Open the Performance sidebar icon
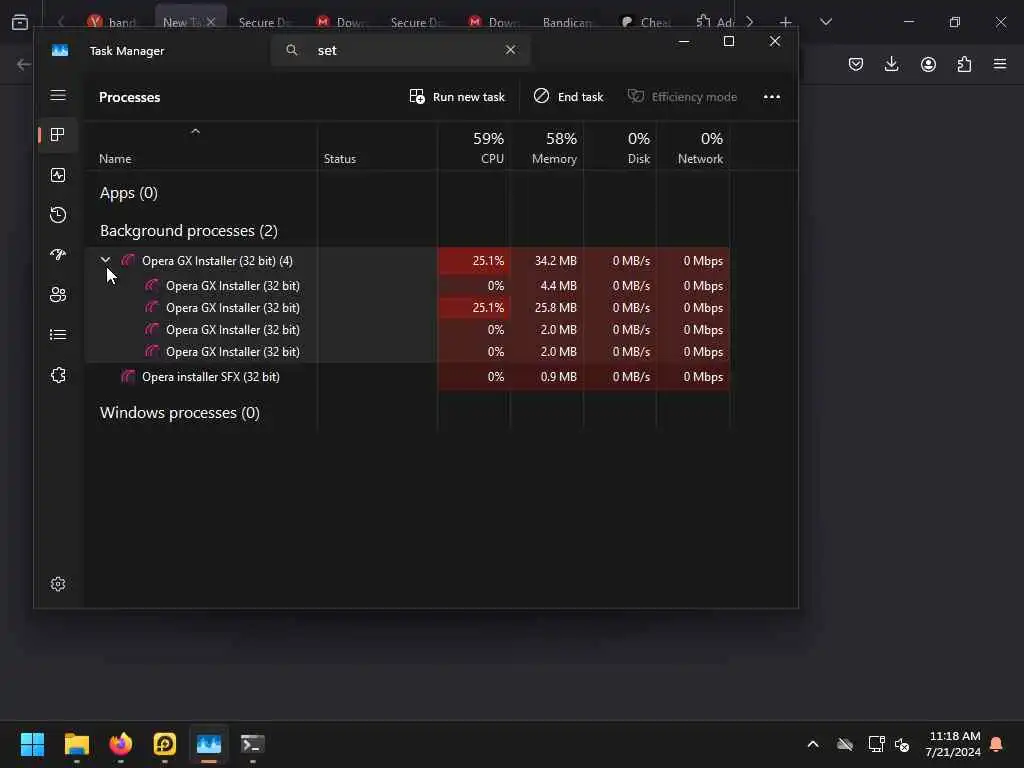 57,175
